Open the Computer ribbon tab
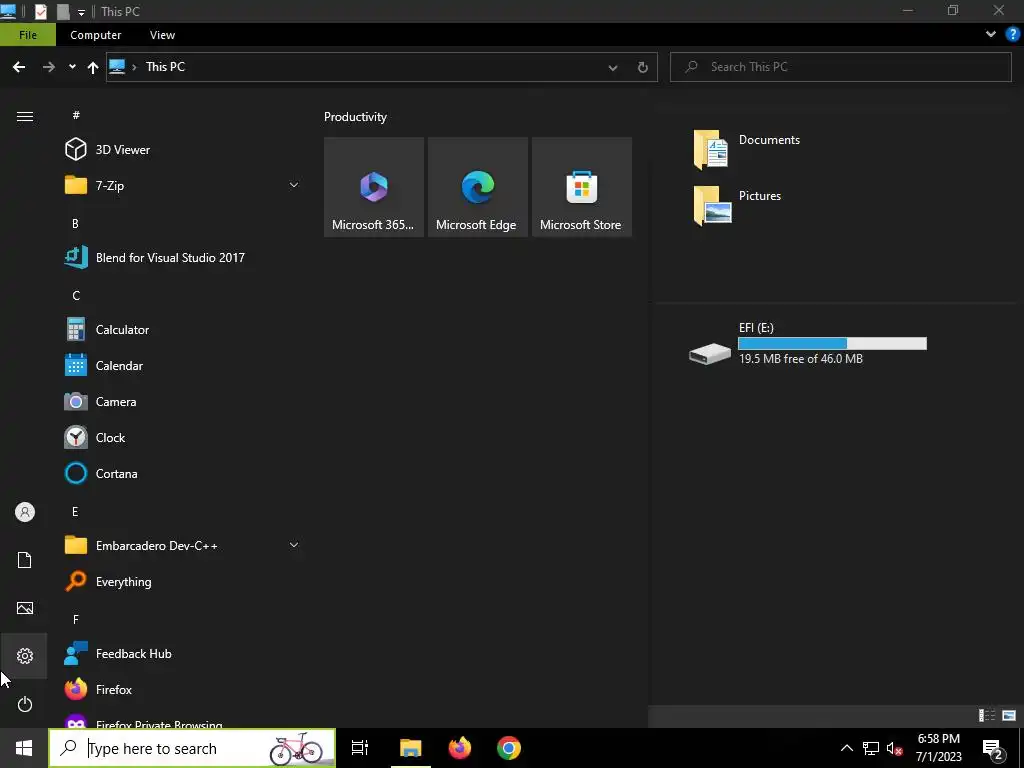Viewport: 1024px width, 768px height. point(95,35)
